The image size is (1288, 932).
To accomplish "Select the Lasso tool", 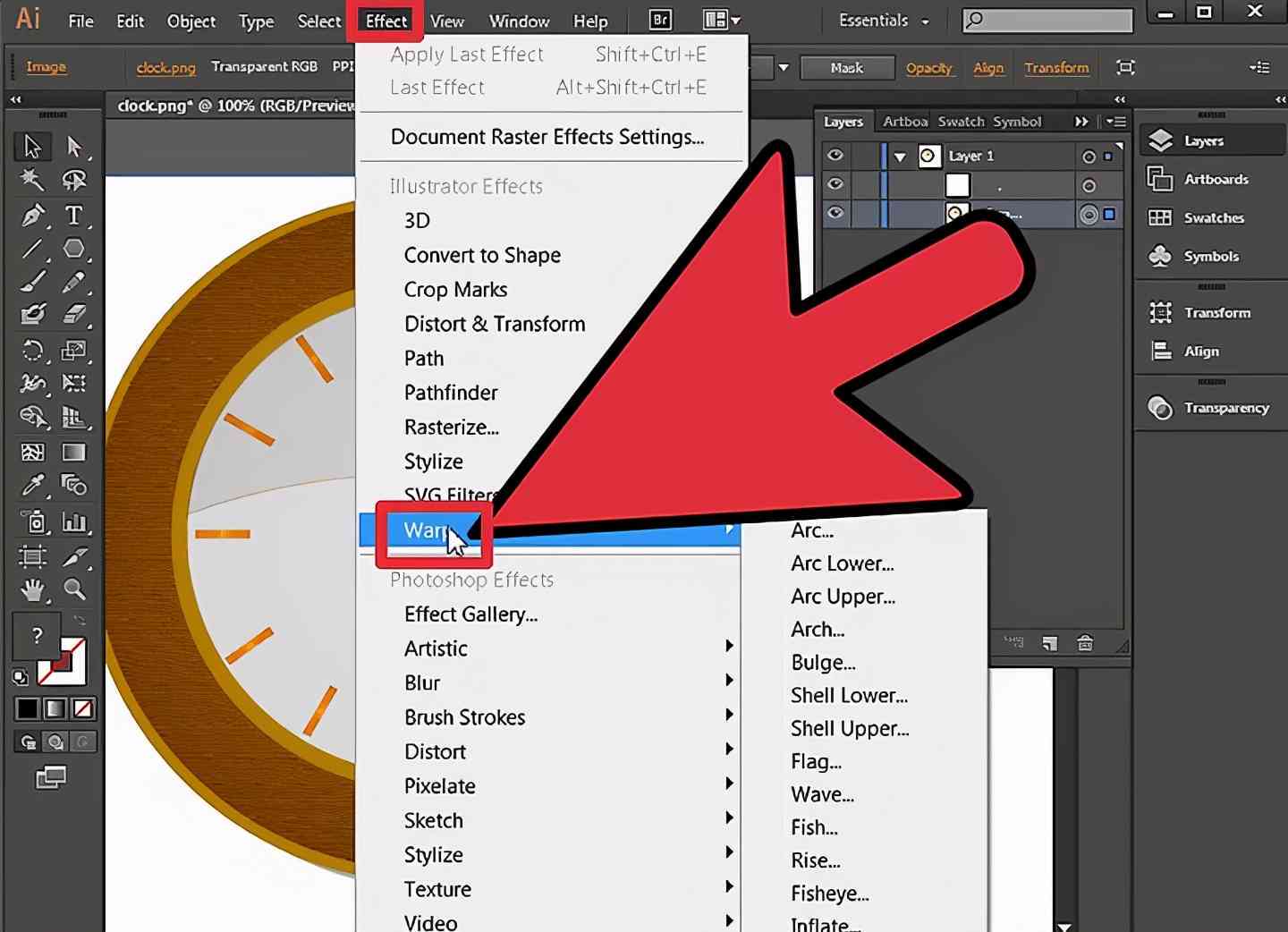I will tap(74, 180).
